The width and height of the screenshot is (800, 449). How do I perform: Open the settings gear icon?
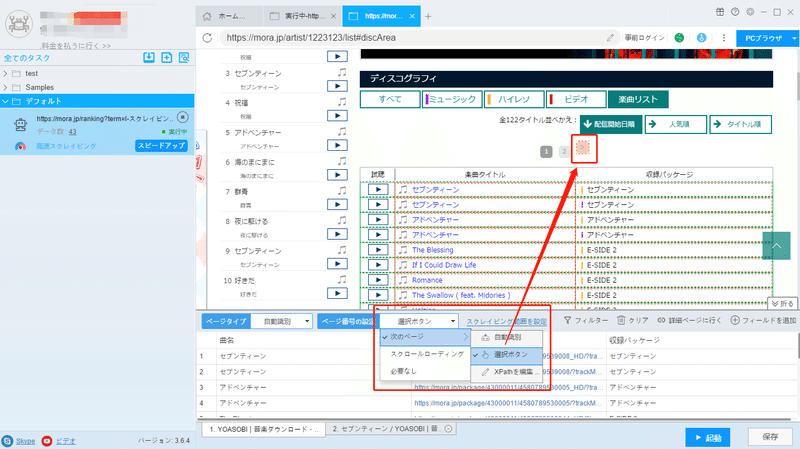point(750,12)
